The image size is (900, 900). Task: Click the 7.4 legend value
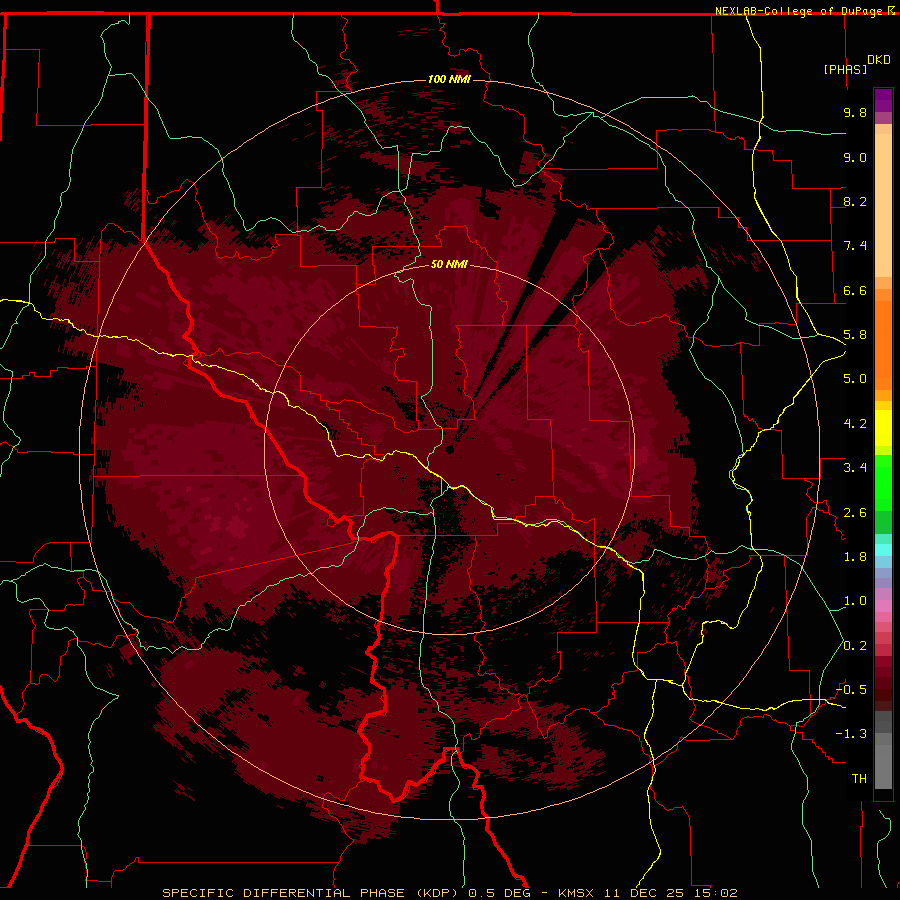pyautogui.click(x=855, y=246)
